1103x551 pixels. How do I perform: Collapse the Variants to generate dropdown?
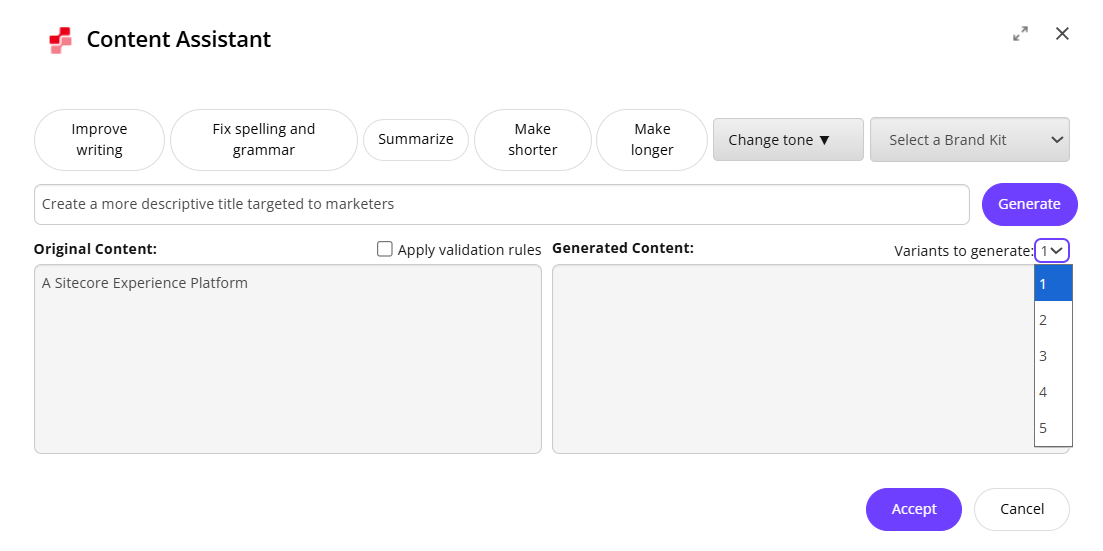(x=1052, y=251)
